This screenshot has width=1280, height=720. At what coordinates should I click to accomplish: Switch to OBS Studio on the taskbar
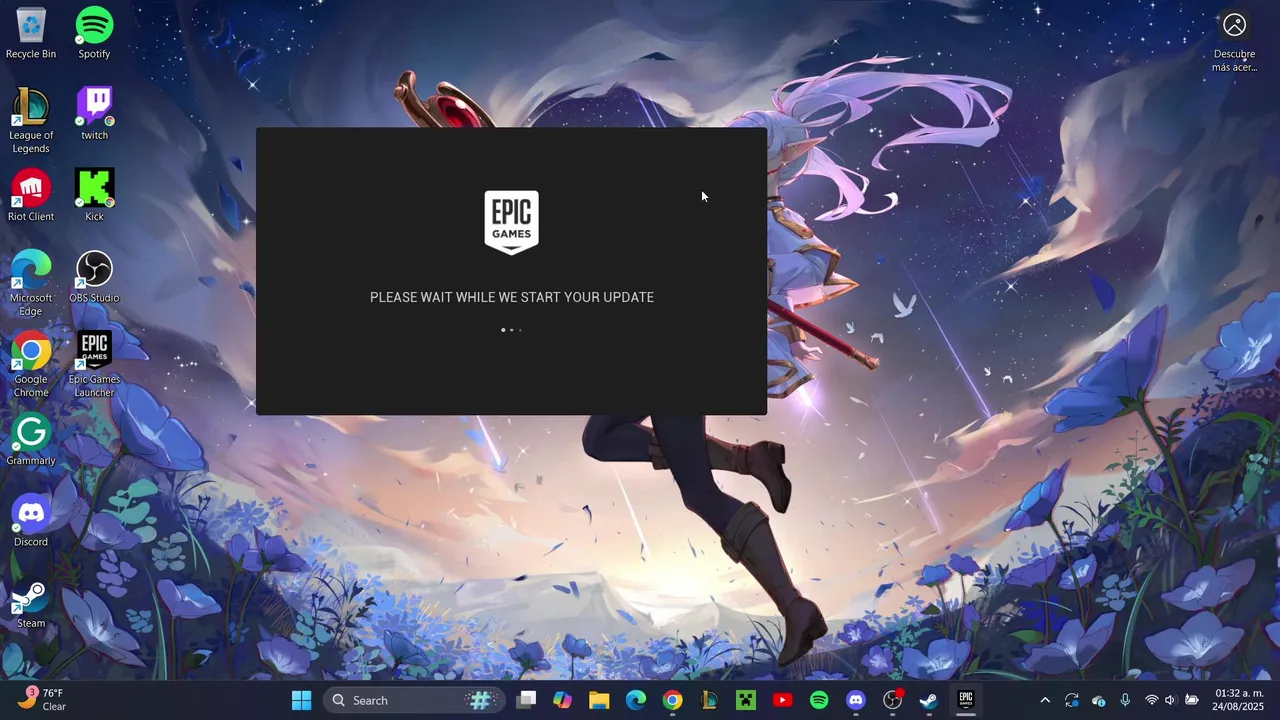(x=892, y=700)
